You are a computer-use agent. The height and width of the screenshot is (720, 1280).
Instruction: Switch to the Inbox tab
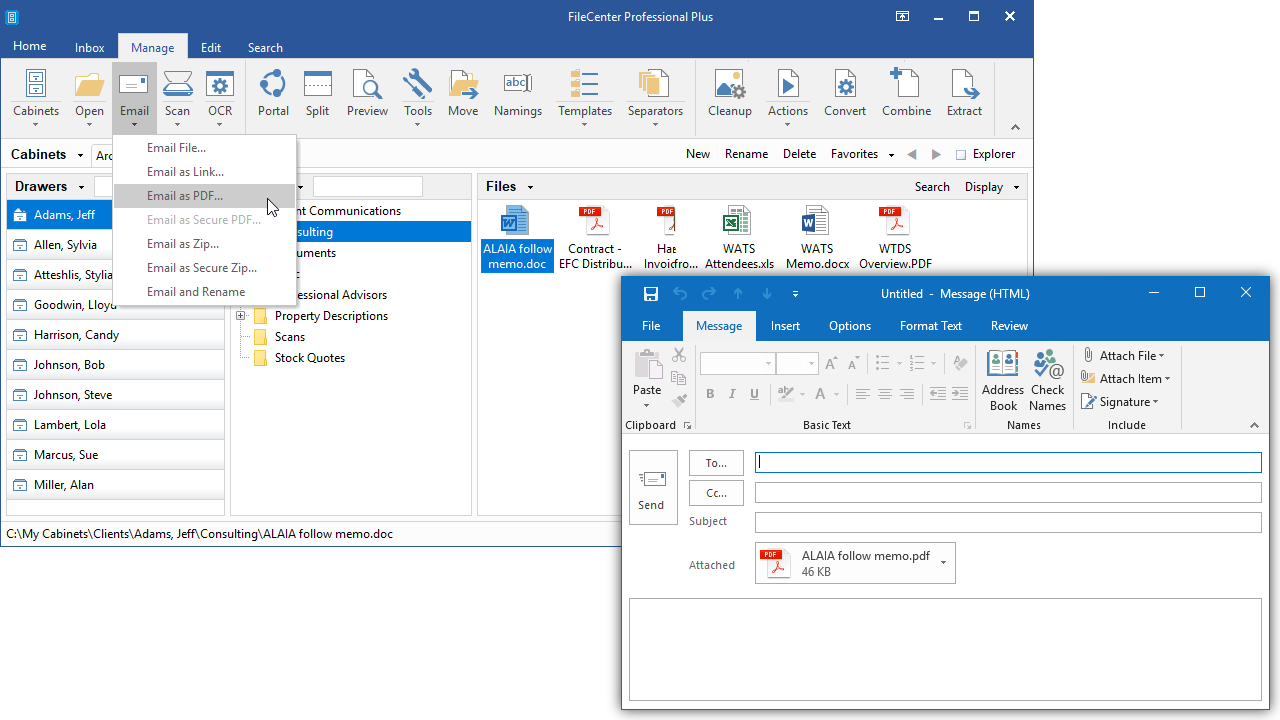tap(90, 47)
